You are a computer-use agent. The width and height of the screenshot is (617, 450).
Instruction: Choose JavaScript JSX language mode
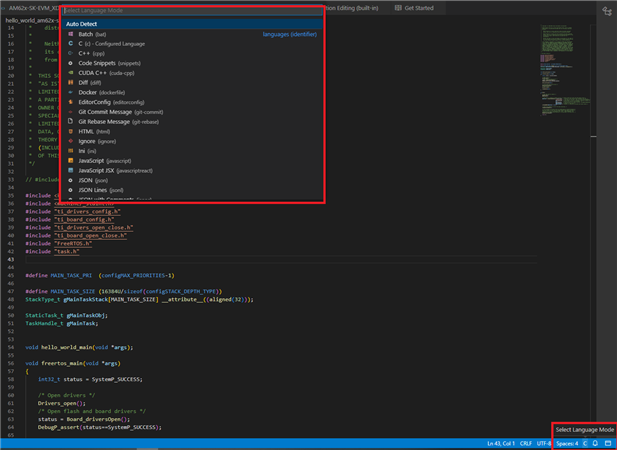192,171
